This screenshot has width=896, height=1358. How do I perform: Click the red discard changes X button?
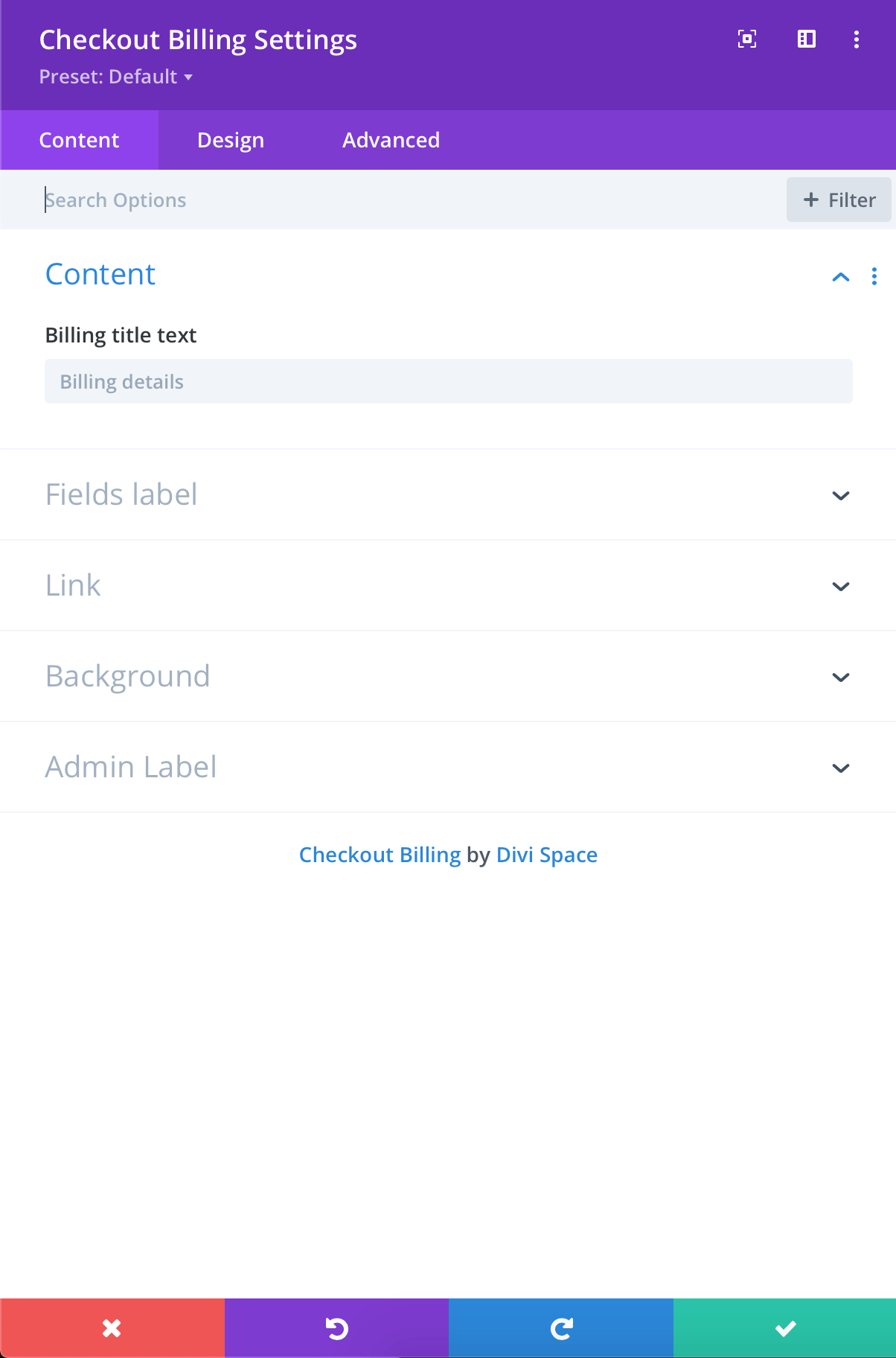112,1327
